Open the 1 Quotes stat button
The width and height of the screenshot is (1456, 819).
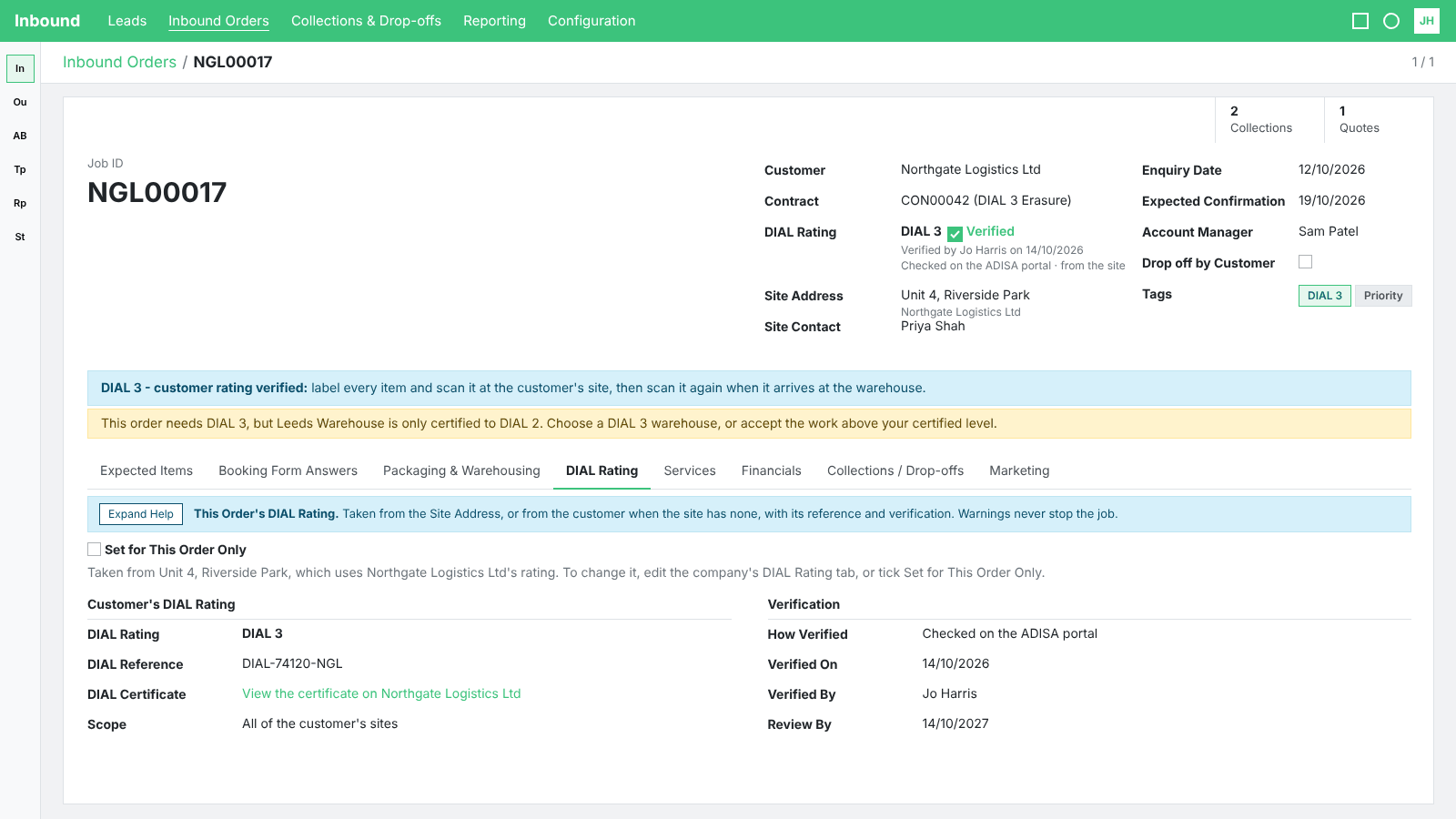tap(1379, 120)
